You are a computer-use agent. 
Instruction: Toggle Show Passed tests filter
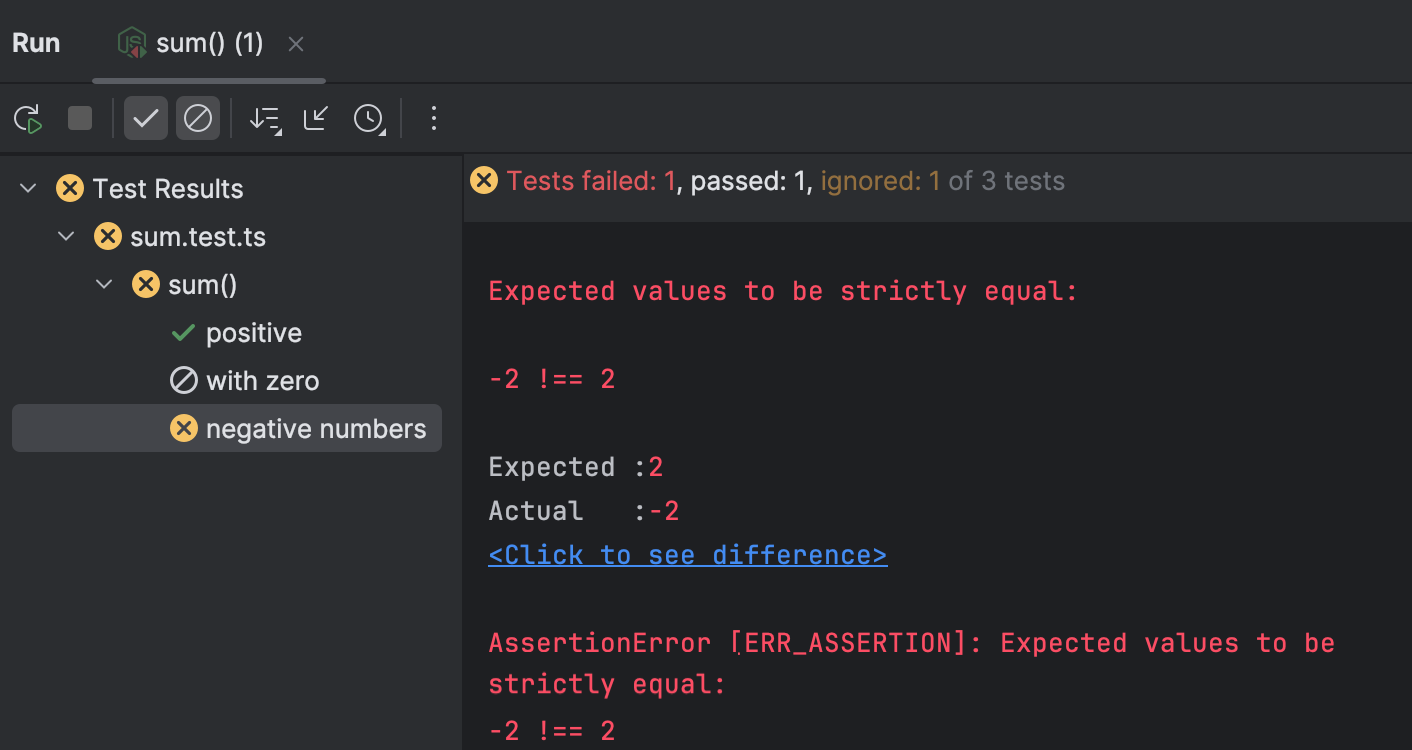pyautogui.click(x=146, y=119)
